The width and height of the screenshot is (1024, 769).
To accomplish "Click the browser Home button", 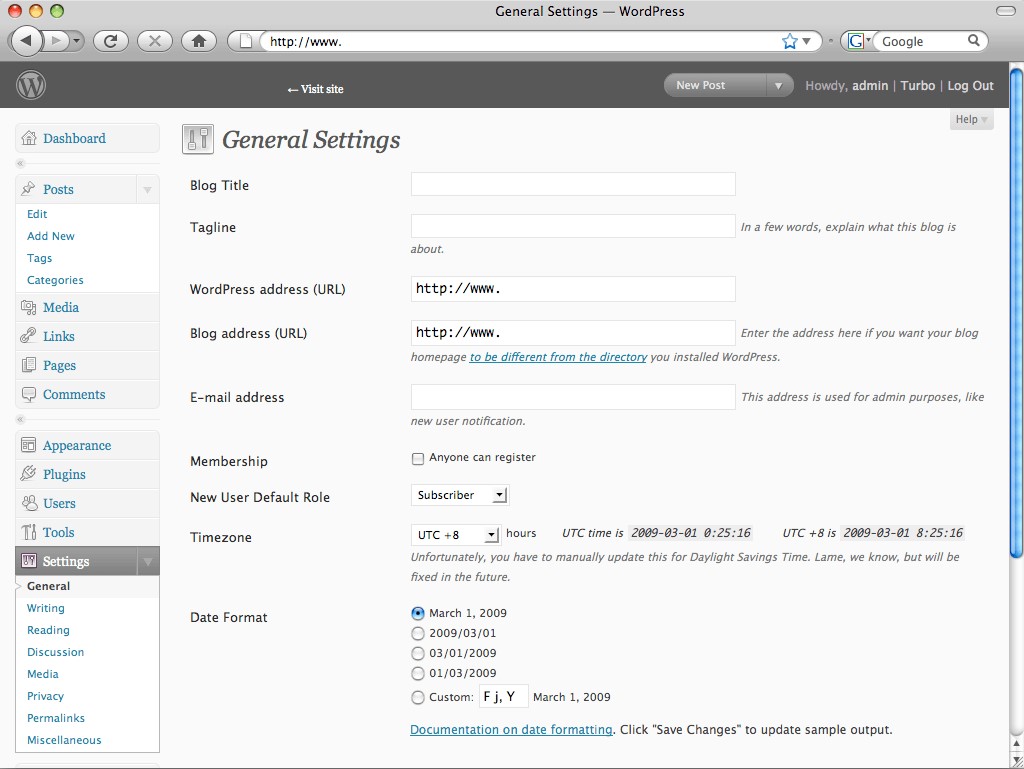I will click(x=198, y=41).
